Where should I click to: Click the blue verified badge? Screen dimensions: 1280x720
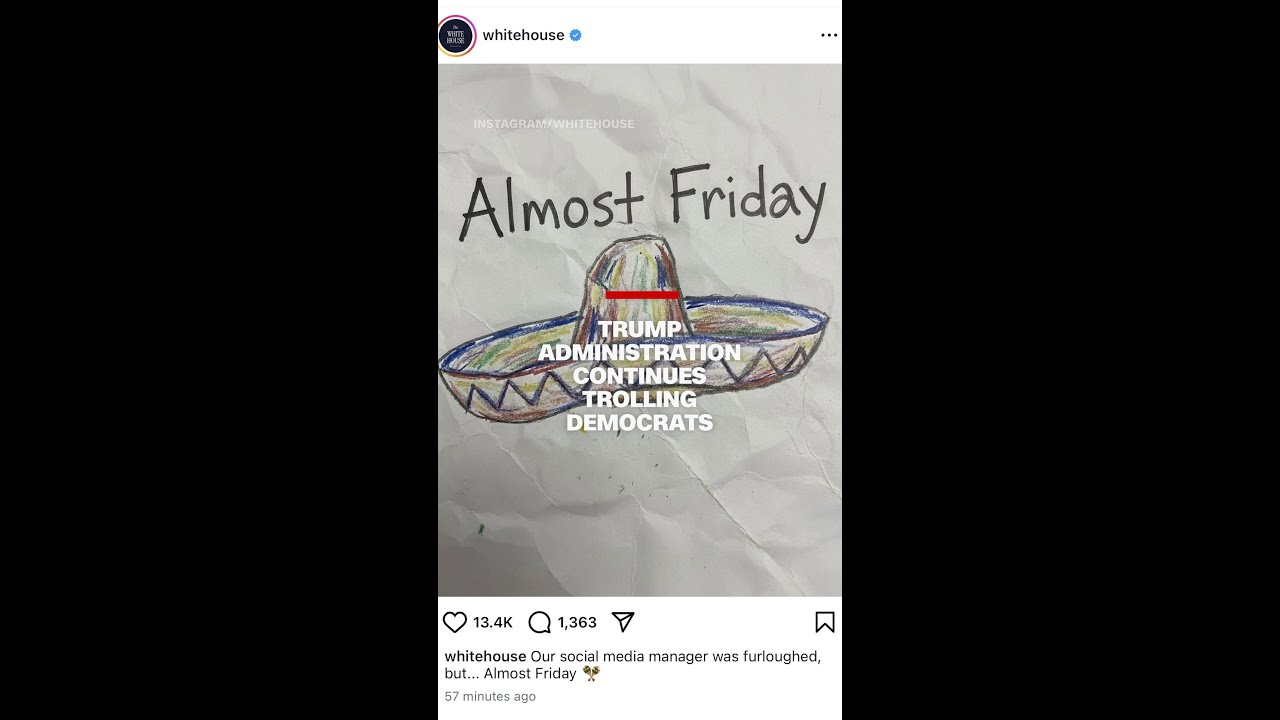[576, 35]
